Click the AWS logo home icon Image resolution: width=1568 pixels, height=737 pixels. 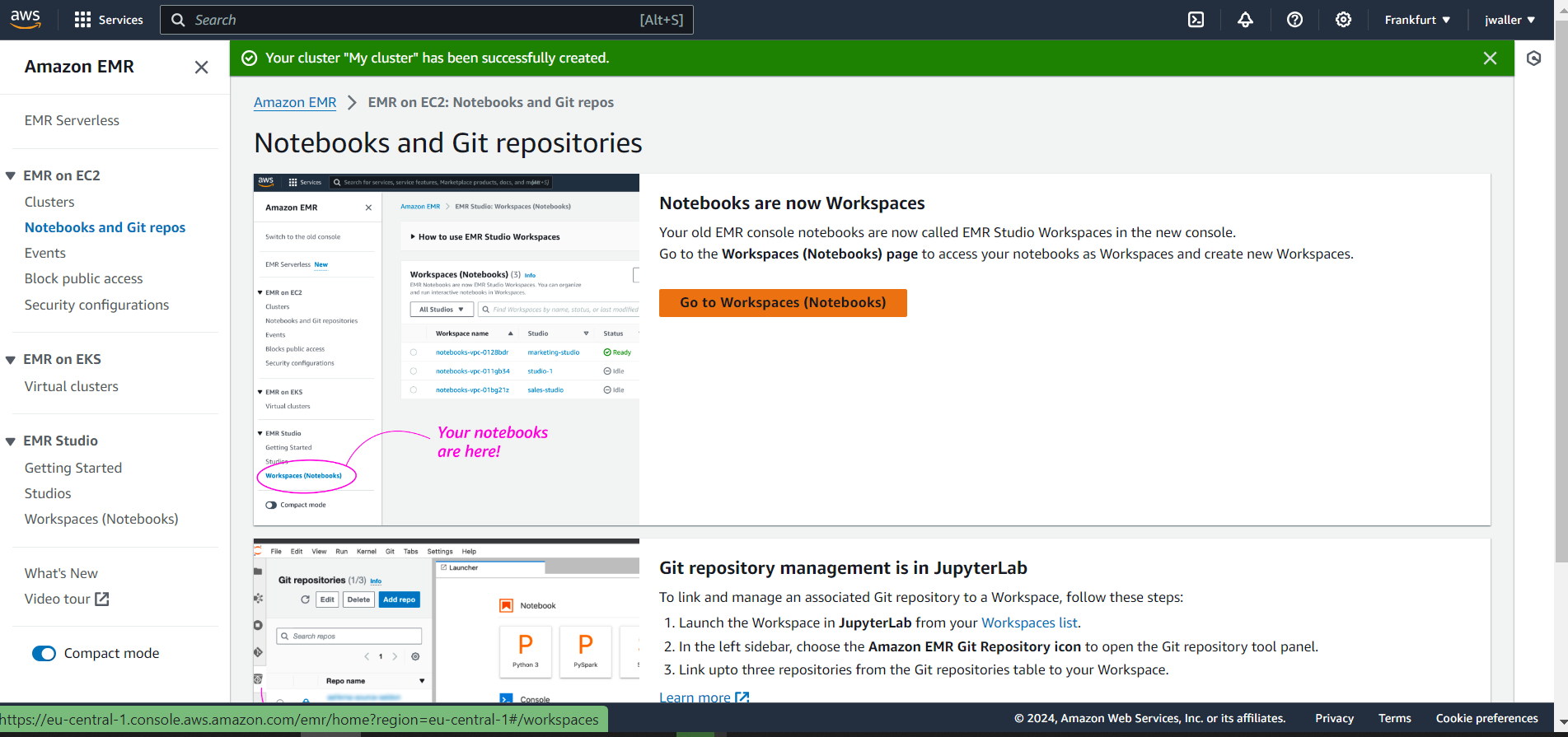pos(26,19)
